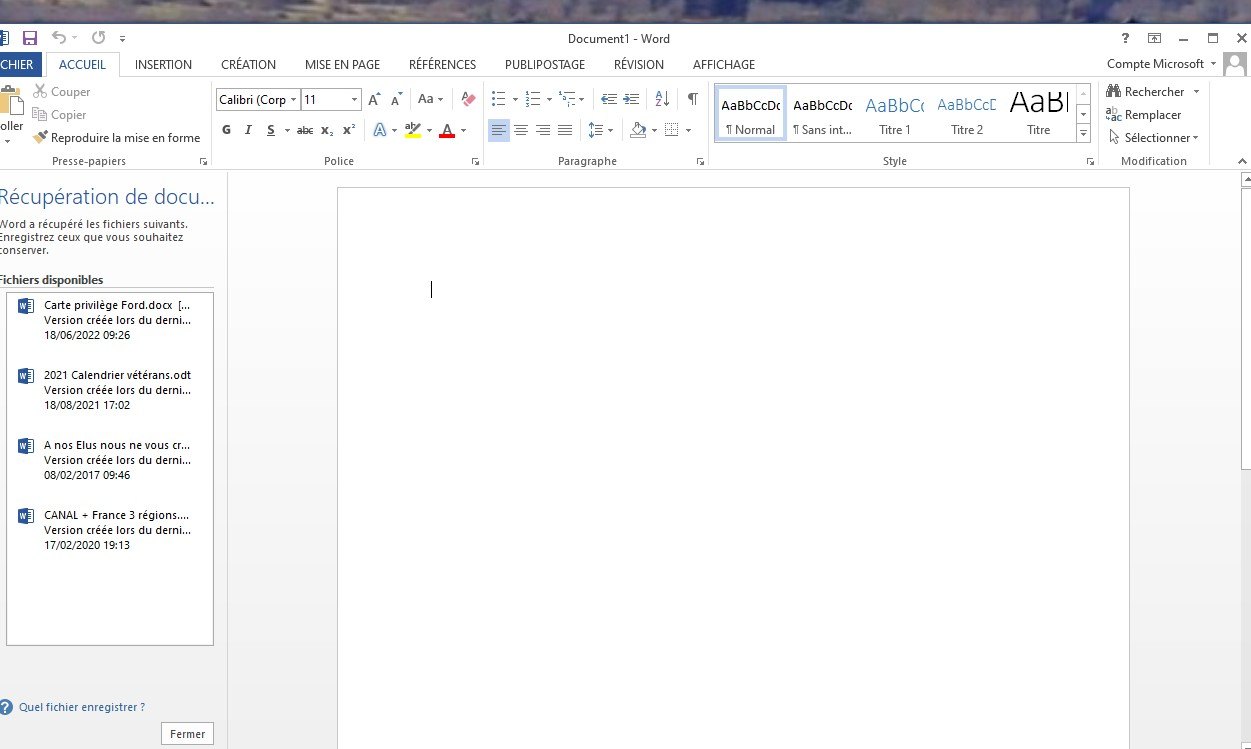Apply red font color
The height and width of the screenshot is (749, 1251).
pos(447,130)
